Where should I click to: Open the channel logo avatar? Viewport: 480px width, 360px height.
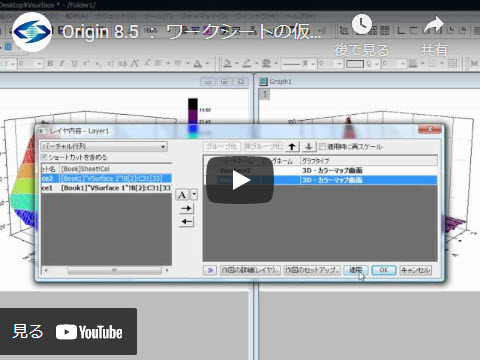pyautogui.click(x=32, y=32)
